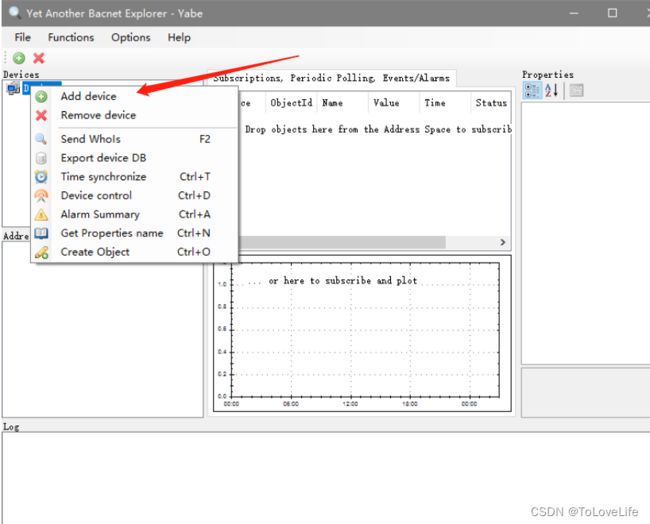Click the 'Drop objects here' hint text
This screenshot has height=524, width=650.
(378, 129)
